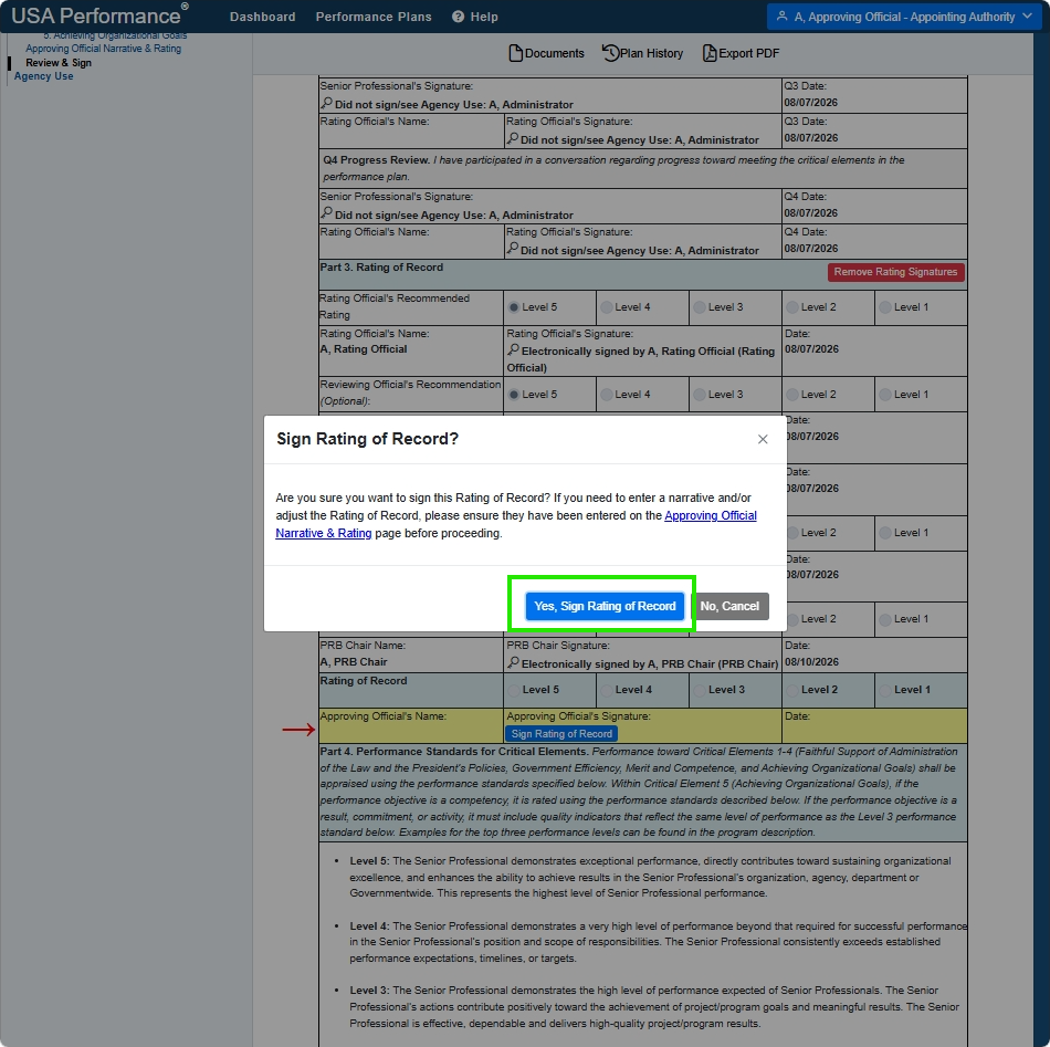Select Level 4 for Rating Official's Recommended Rating
This screenshot has width=1050, height=1047.
[x=607, y=307]
